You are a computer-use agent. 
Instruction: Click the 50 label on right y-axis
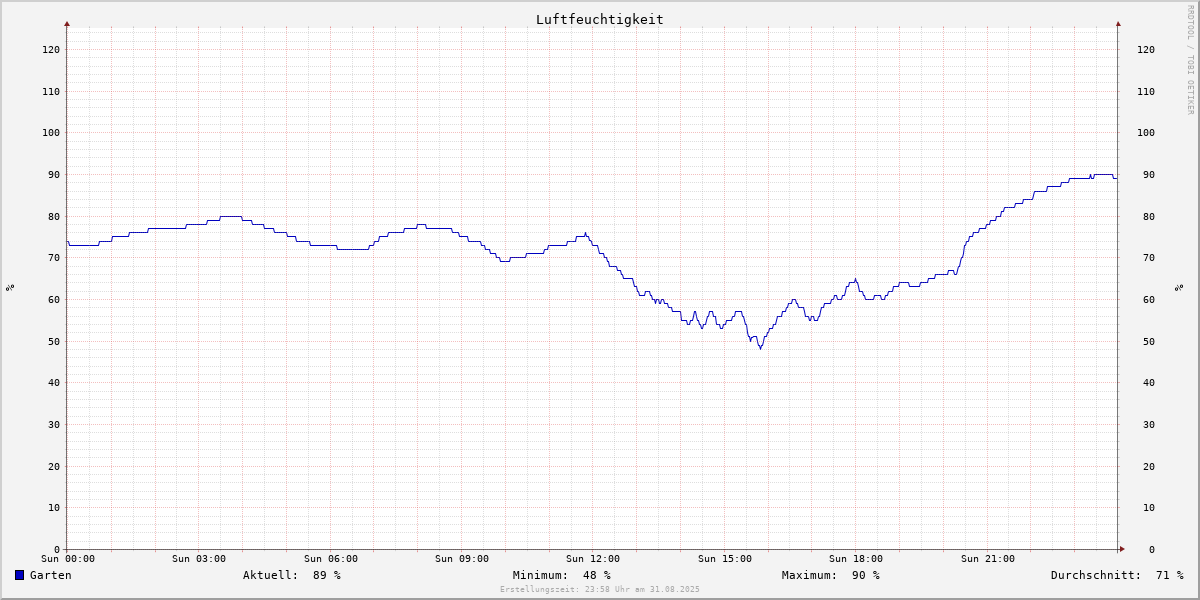1148,342
